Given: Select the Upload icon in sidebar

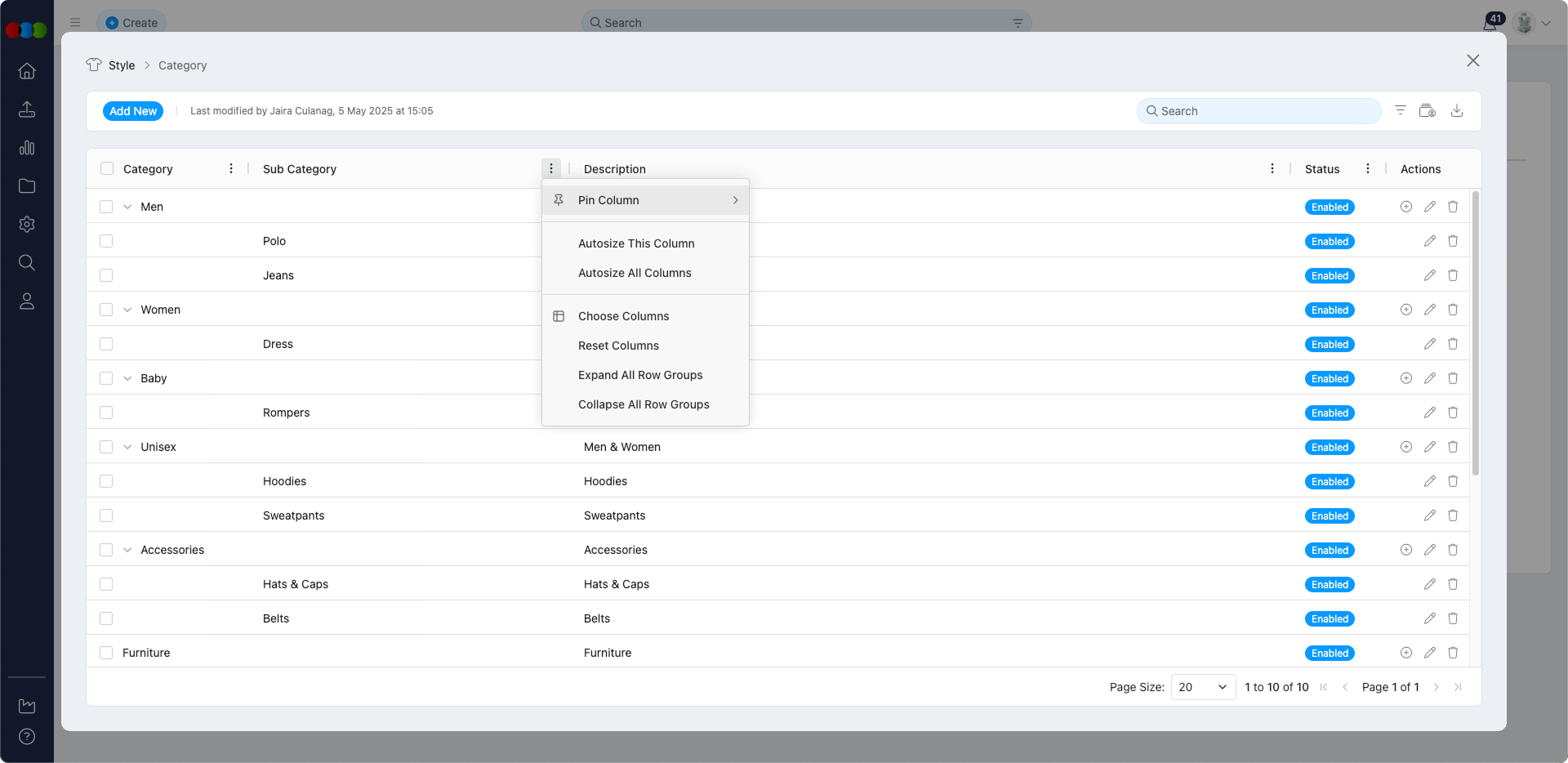Looking at the screenshot, I should tap(27, 109).
